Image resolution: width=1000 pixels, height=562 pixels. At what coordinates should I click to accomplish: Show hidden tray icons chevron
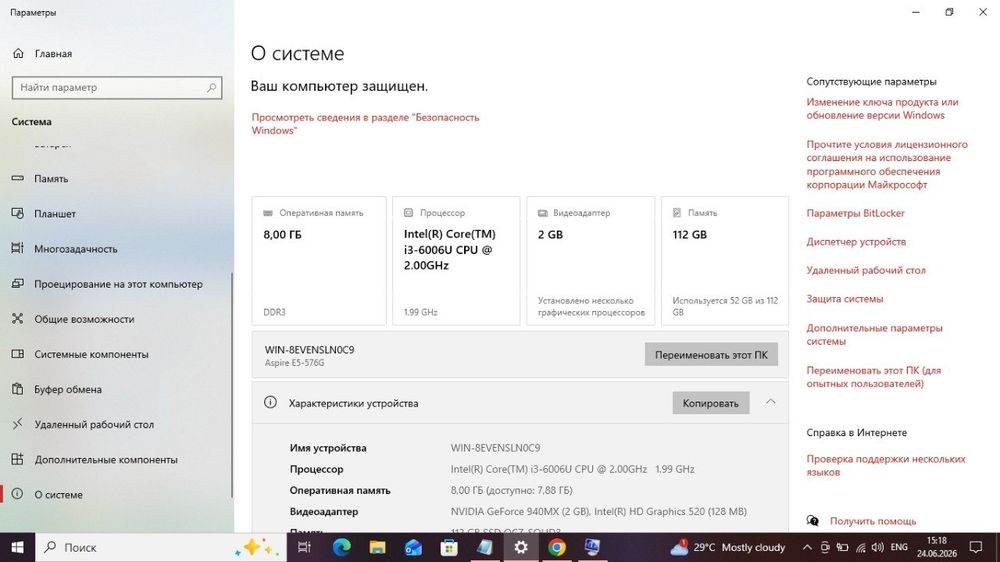click(x=807, y=547)
